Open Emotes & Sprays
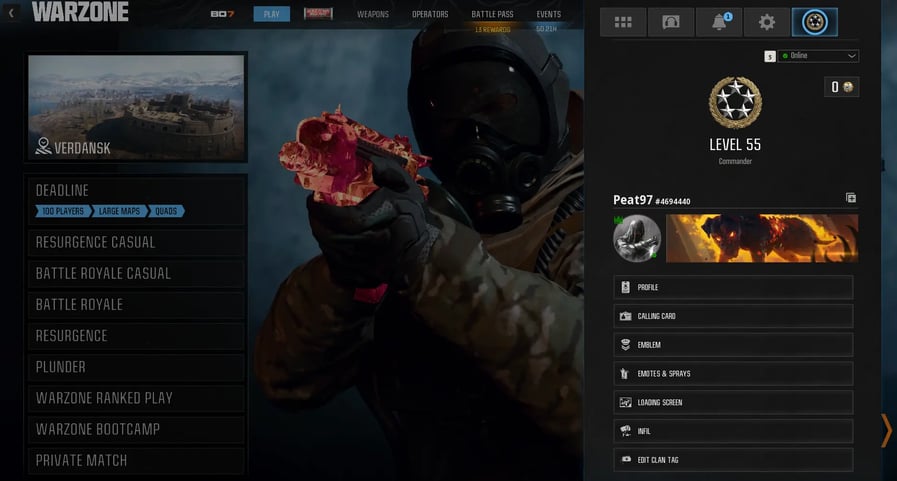The height and width of the screenshot is (481, 897). [x=733, y=373]
